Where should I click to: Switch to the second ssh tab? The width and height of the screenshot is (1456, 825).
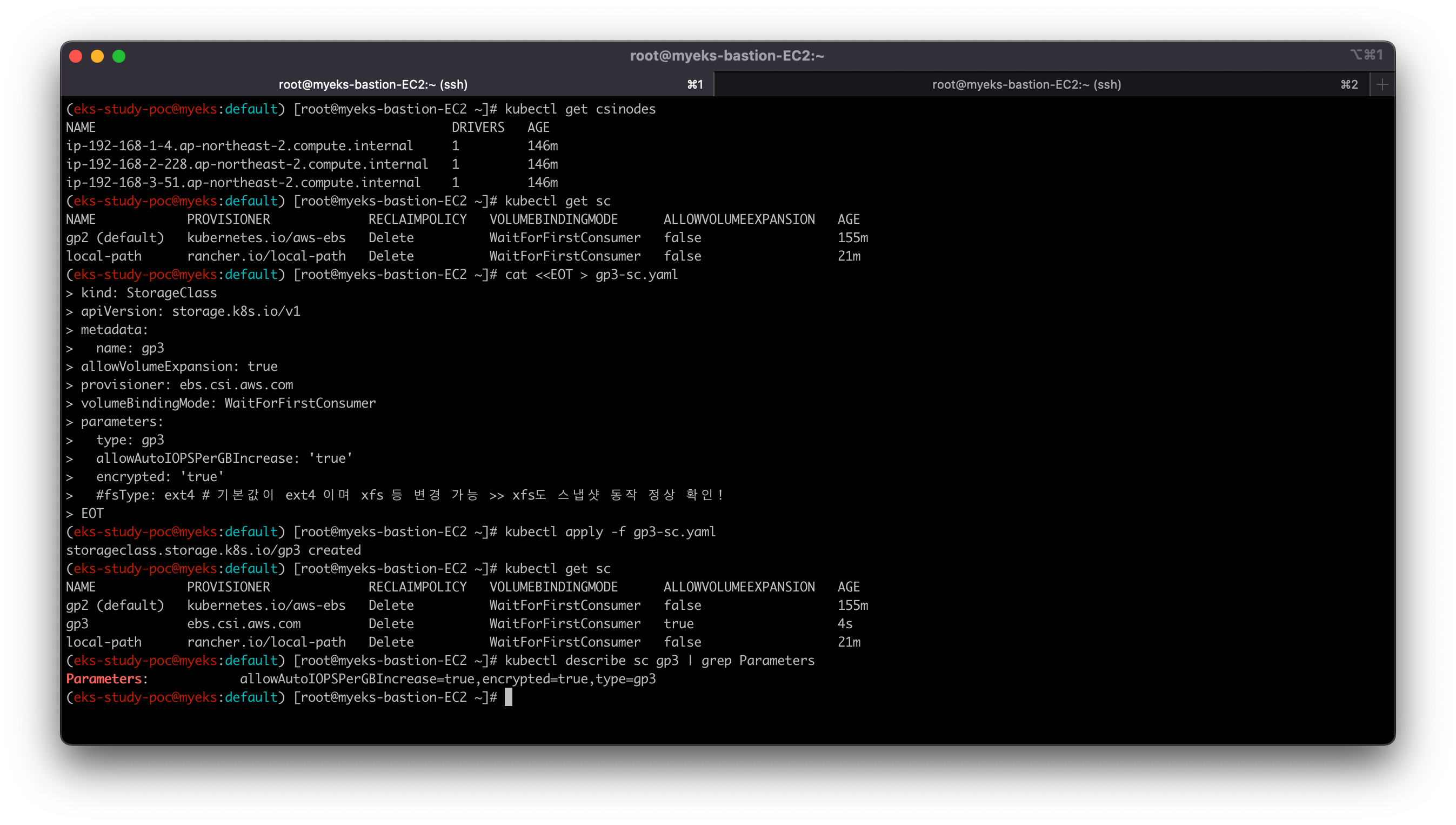[1026, 84]
